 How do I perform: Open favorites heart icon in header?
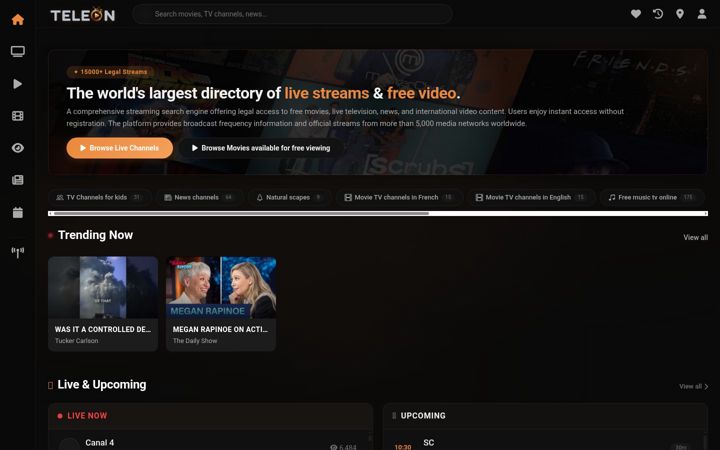tap(636, 14)
